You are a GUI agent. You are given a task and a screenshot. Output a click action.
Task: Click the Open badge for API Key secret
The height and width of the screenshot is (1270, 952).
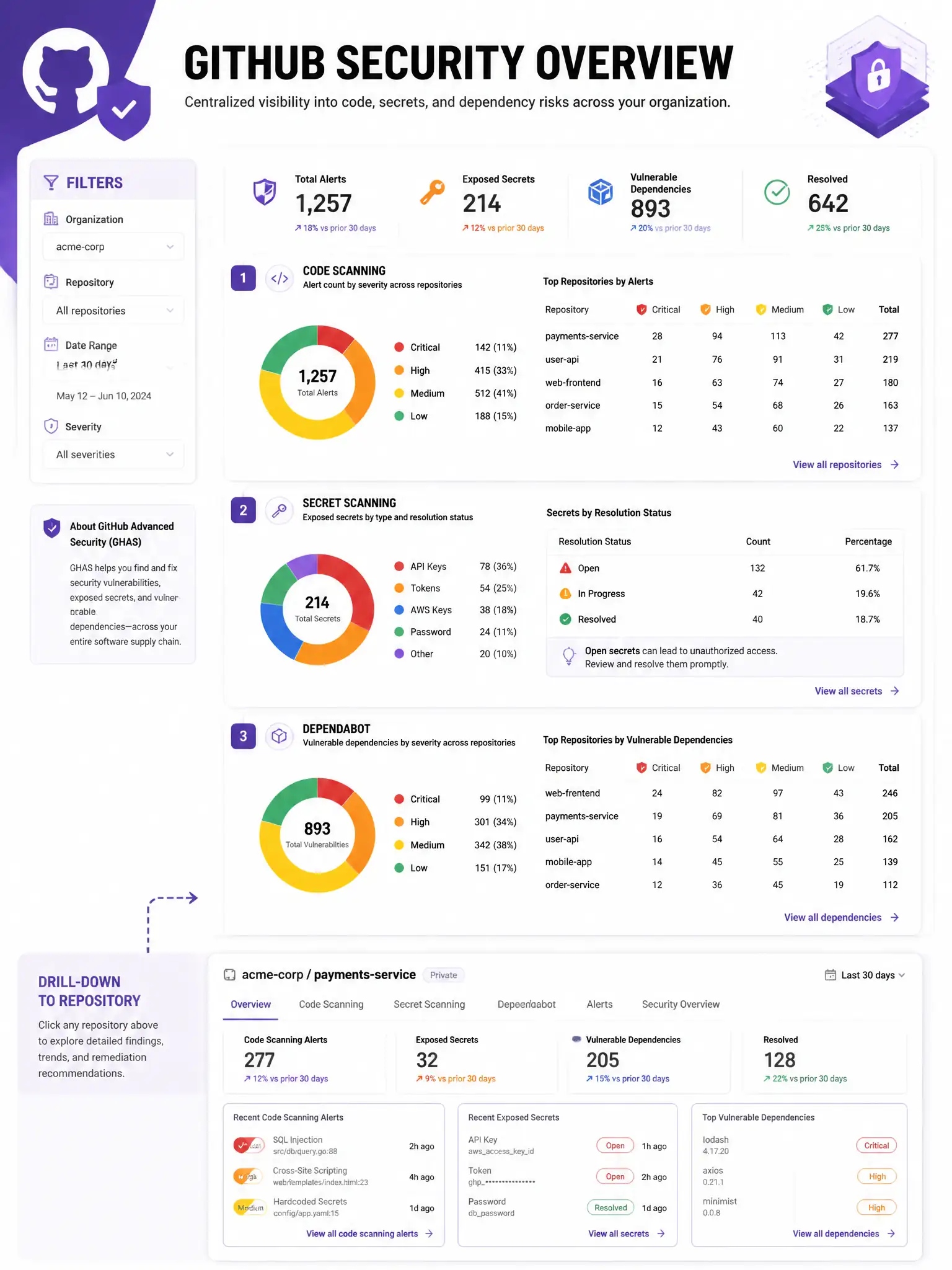click(x=615, y=1146)
